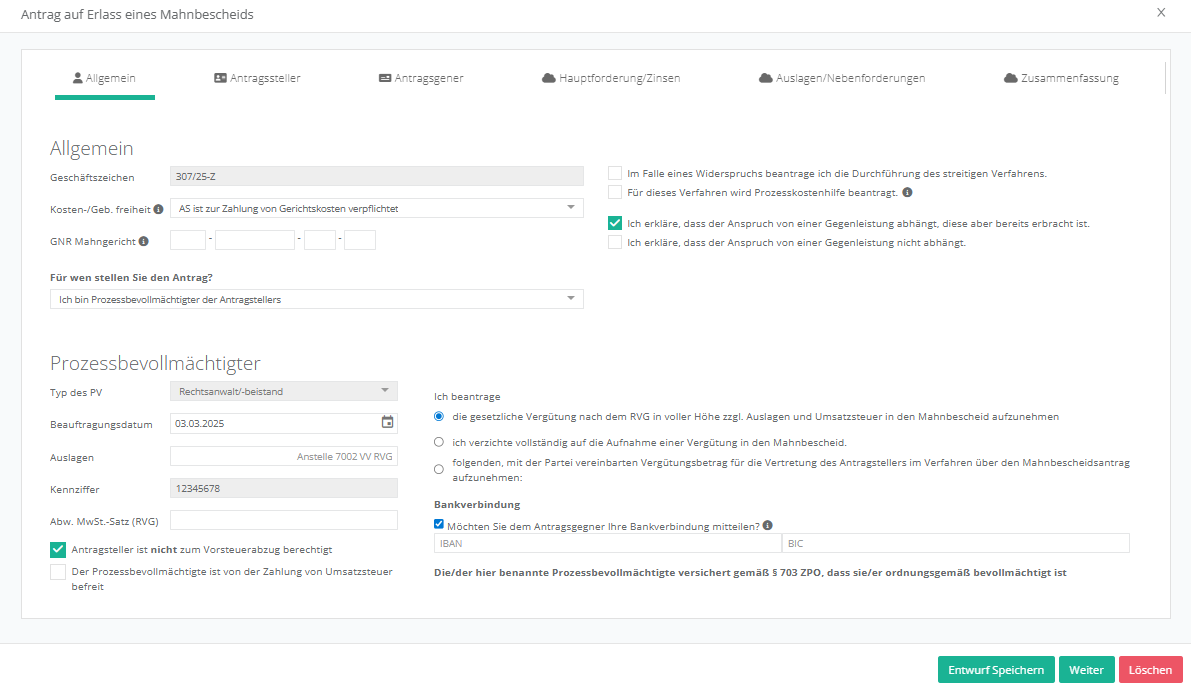Screen dimensions: 1191x686
Task: Click info icon beside GNR Mahngericht
Action: click(144, 241)
